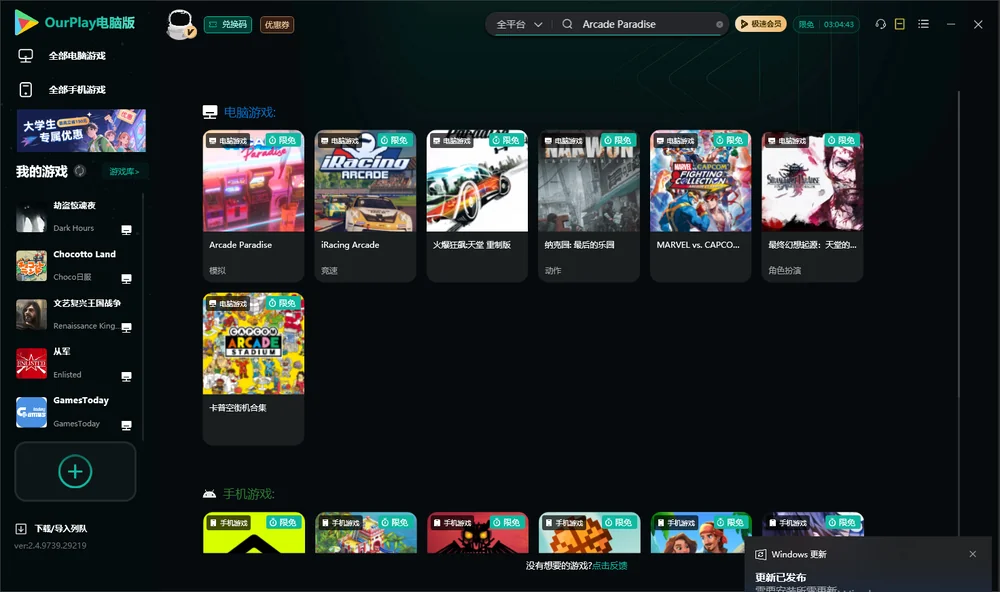Click the 手机游戏 Android section icon
This screenshot has width=1000, height=592.
[x=209, y=494]
